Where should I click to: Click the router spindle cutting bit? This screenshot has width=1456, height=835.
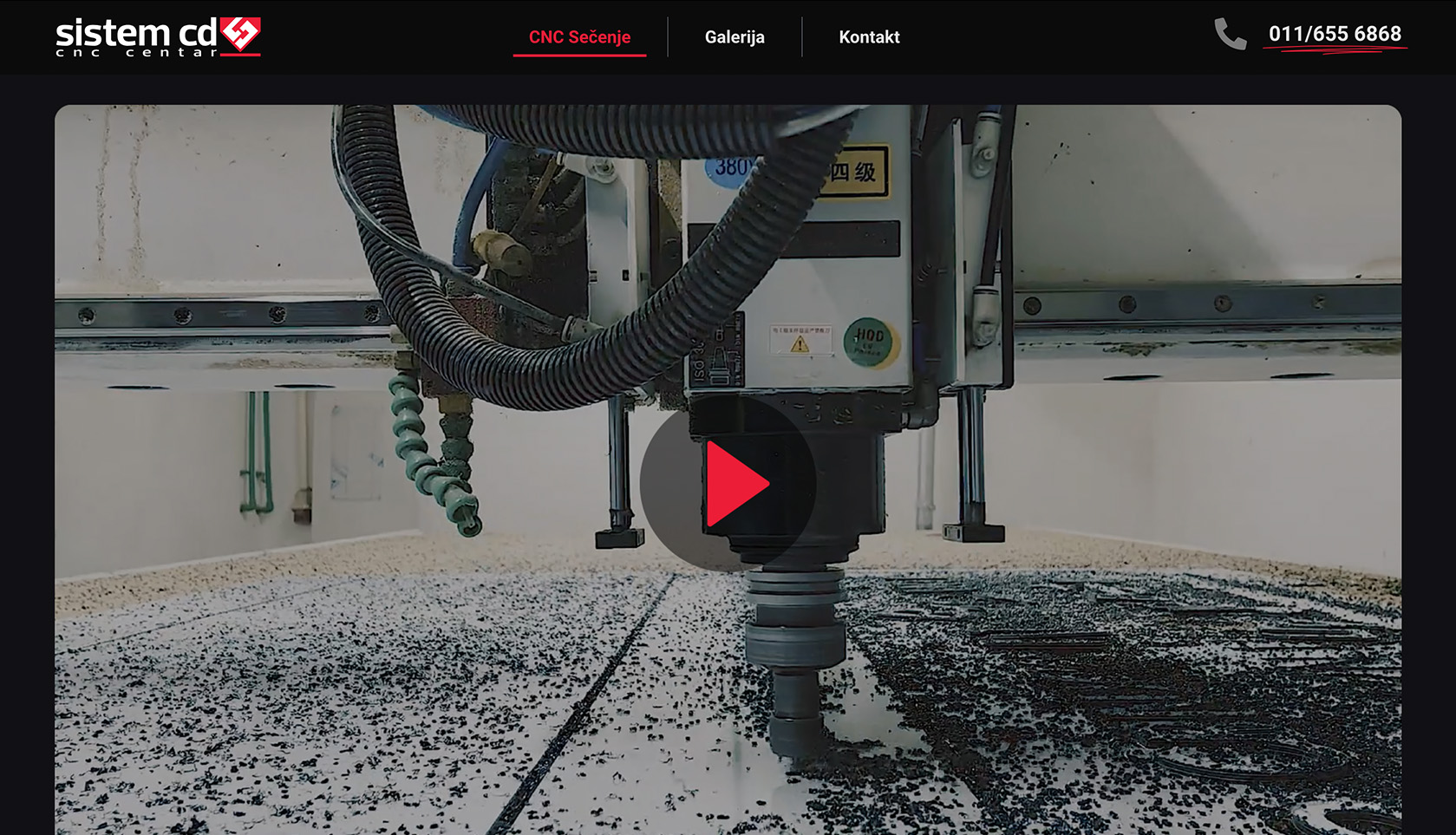[x=793, y=720]
